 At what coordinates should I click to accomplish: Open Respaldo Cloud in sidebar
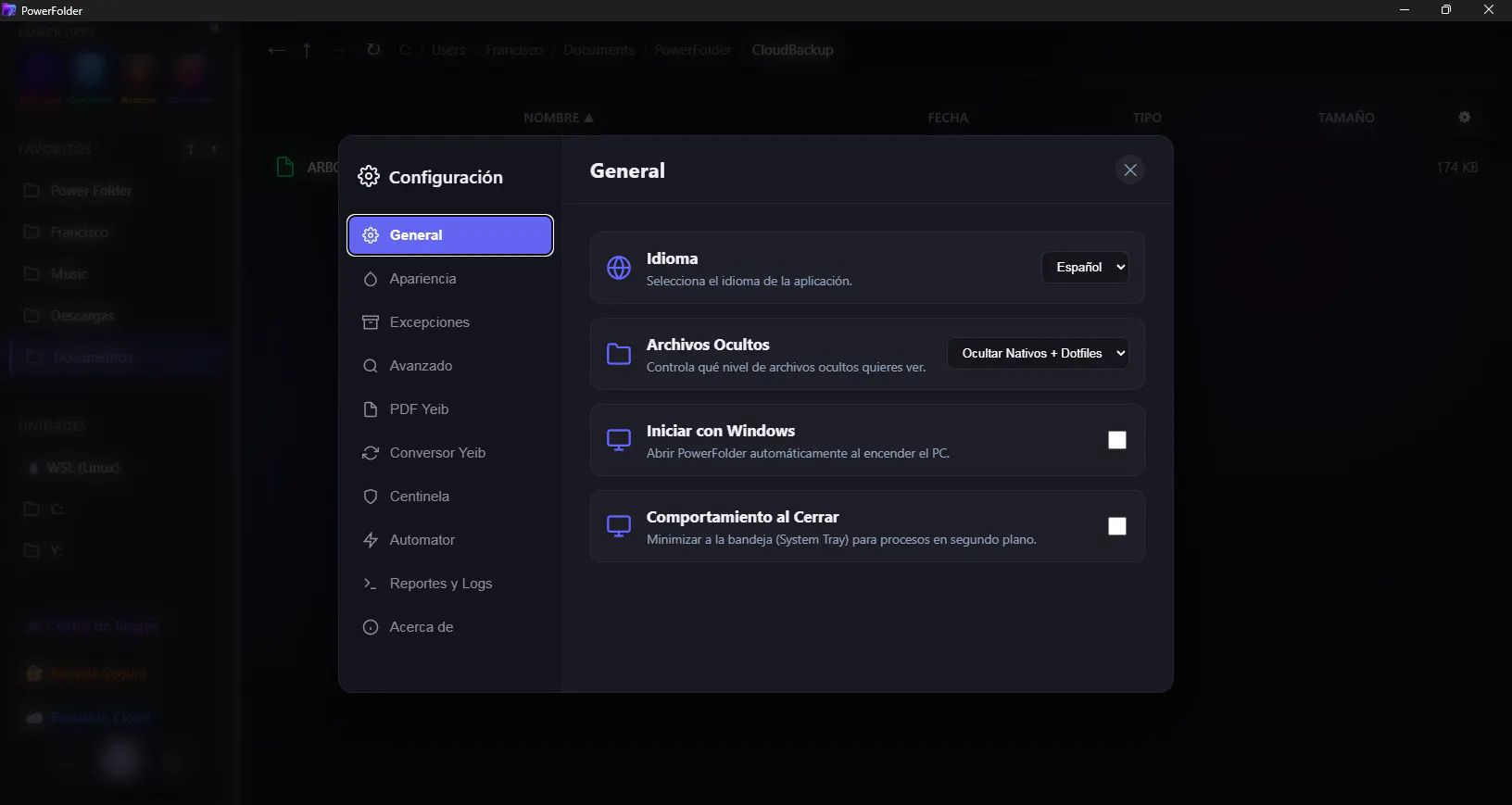pyautogui.click(x=116, y=718)
